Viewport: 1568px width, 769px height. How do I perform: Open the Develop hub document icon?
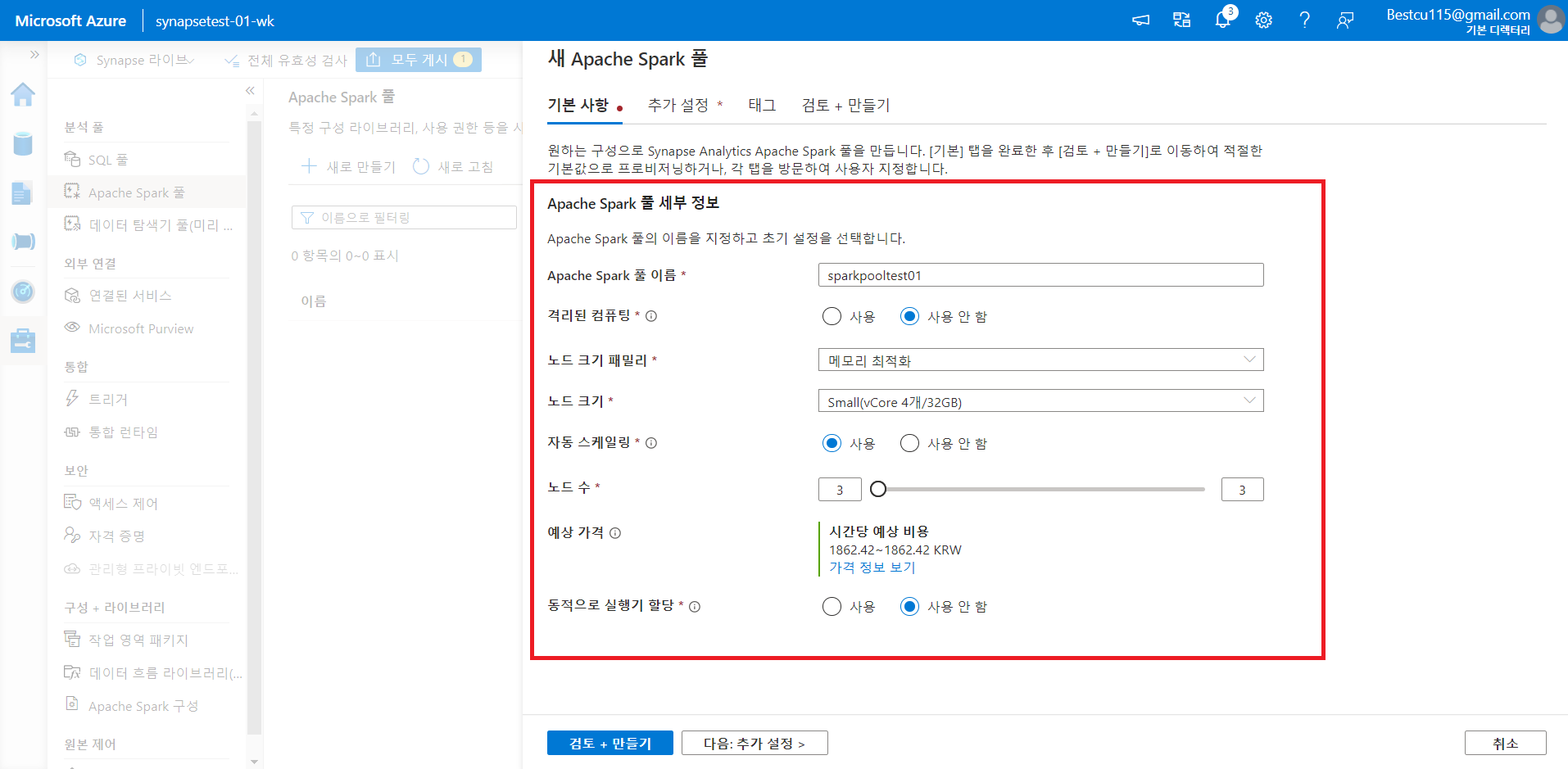click(x=23, y=193)
